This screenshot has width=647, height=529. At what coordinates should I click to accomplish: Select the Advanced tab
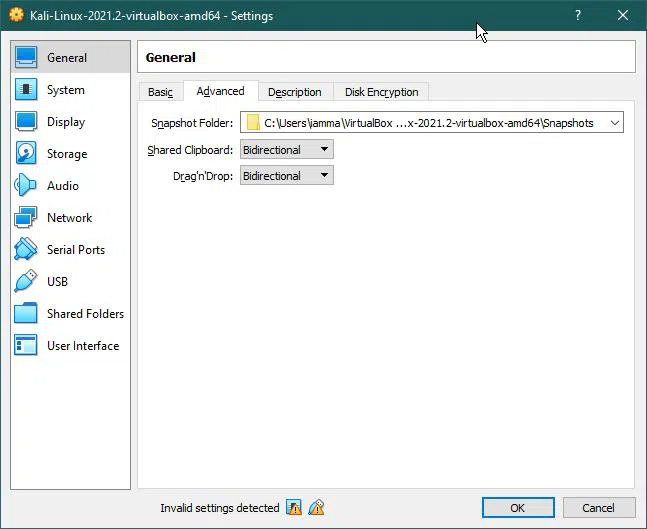pyautogui.click(x=220, y=91)
